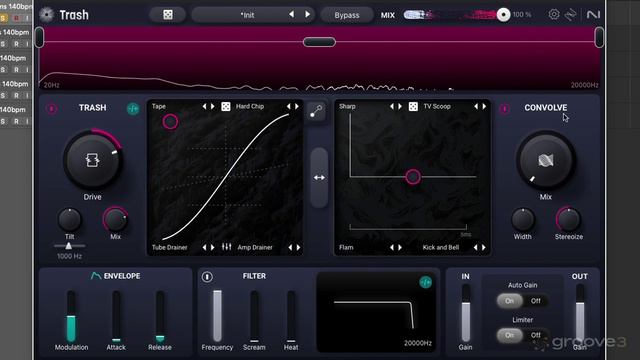Screen dimensions: 640x360
Task: Step Flam impulse to previous
Action: pos(391,247)
